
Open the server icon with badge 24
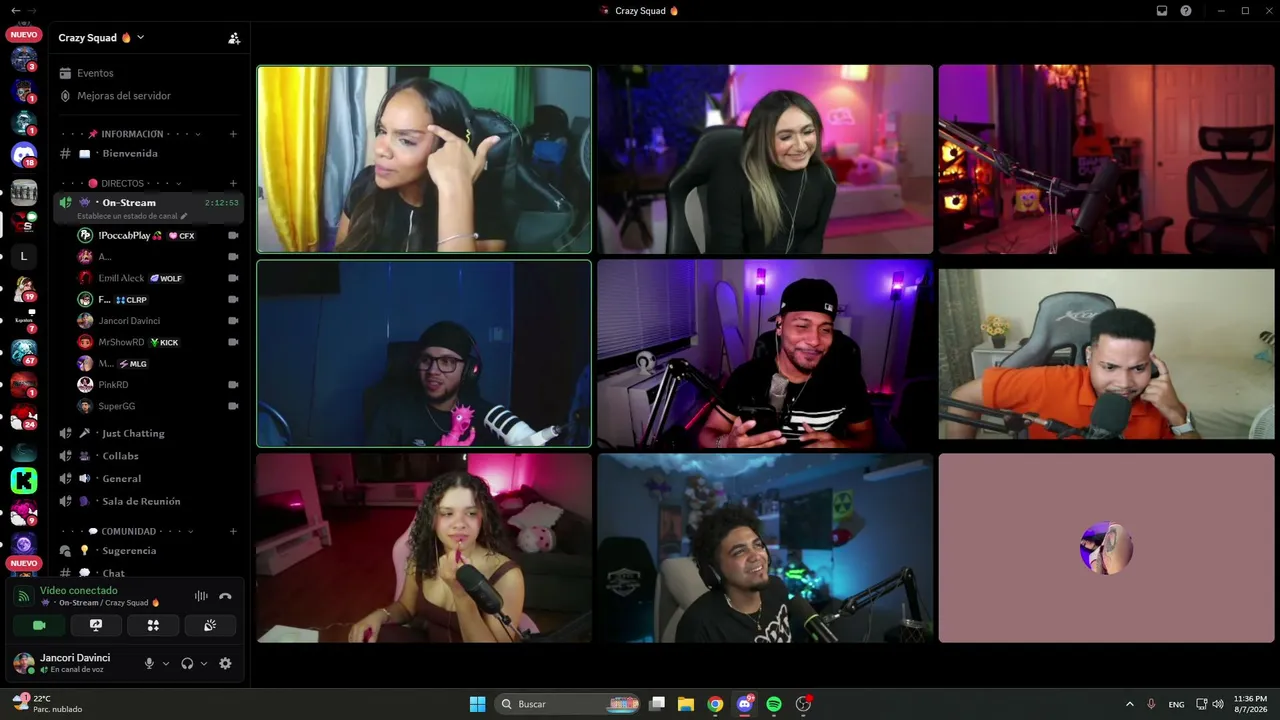pos(24,416)
